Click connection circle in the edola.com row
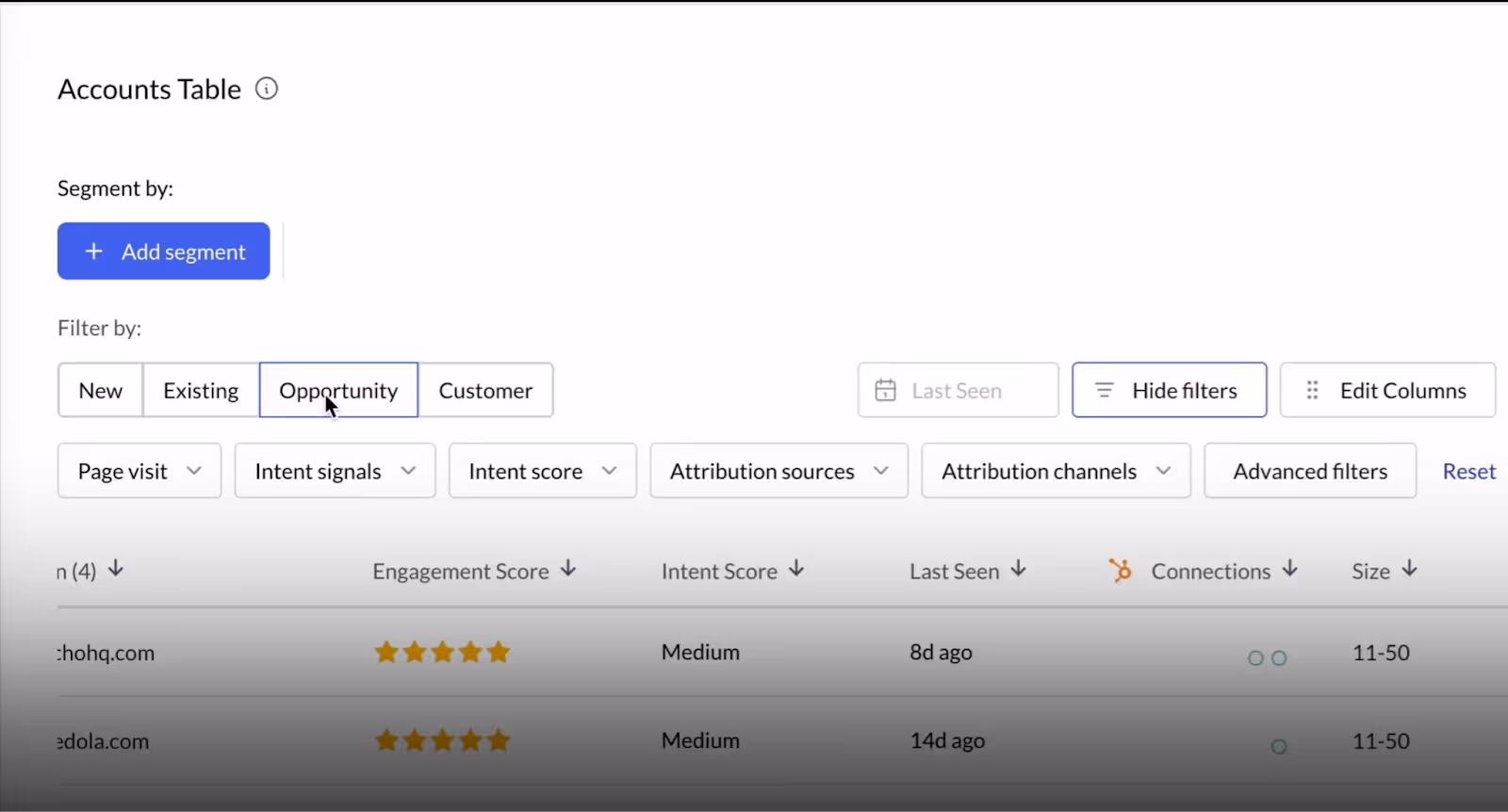Screen dimensions: 1508x812 tap(1279, 747)
